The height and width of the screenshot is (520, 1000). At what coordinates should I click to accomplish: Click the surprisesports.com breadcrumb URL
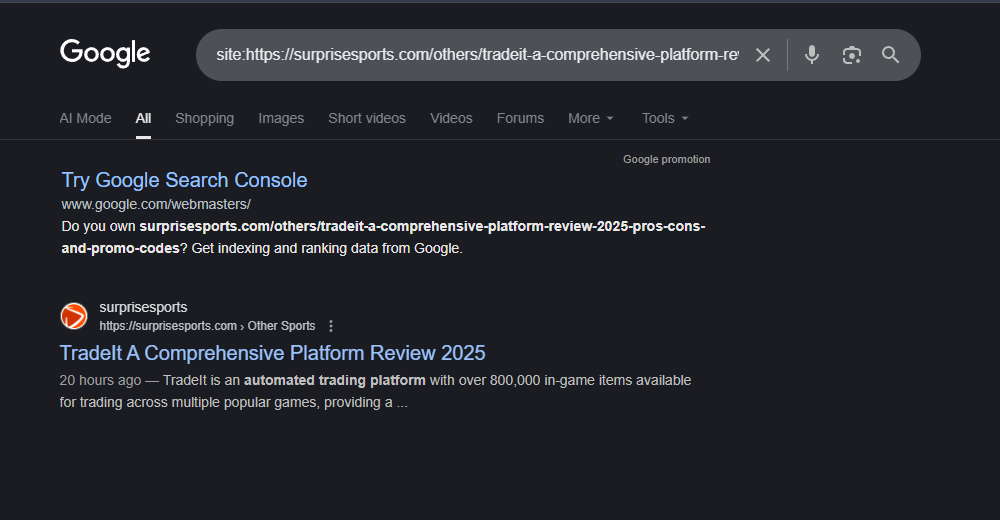(168, 326)
